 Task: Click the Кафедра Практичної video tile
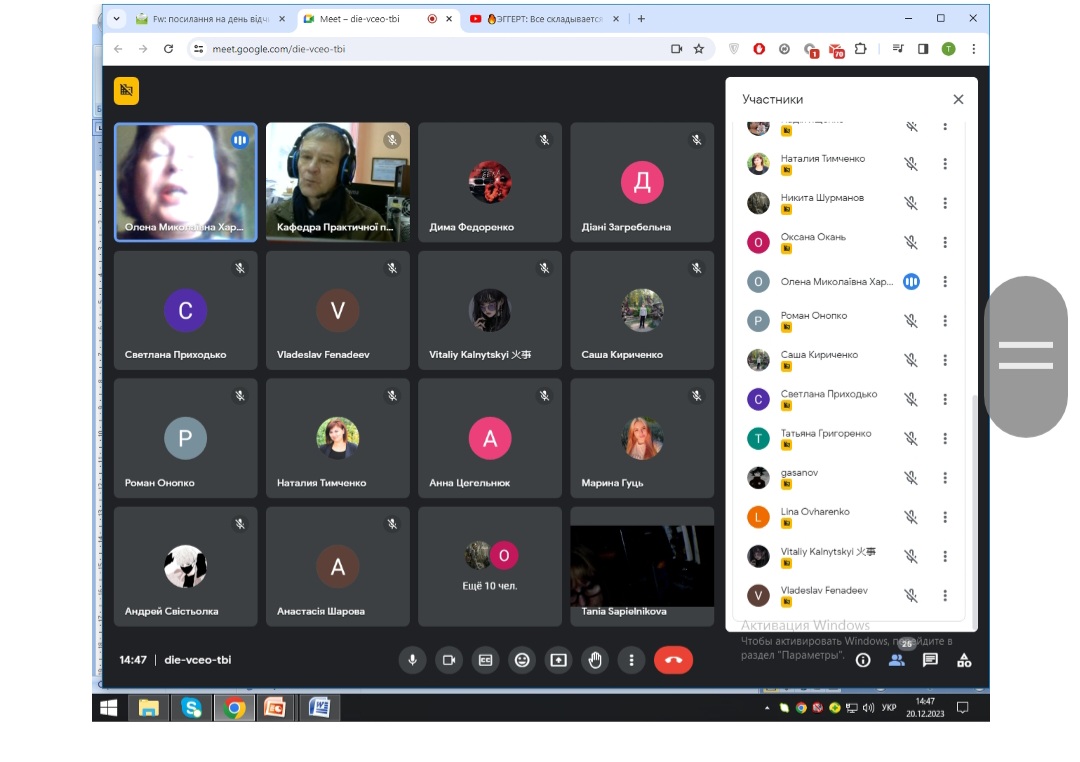point(338,183)
